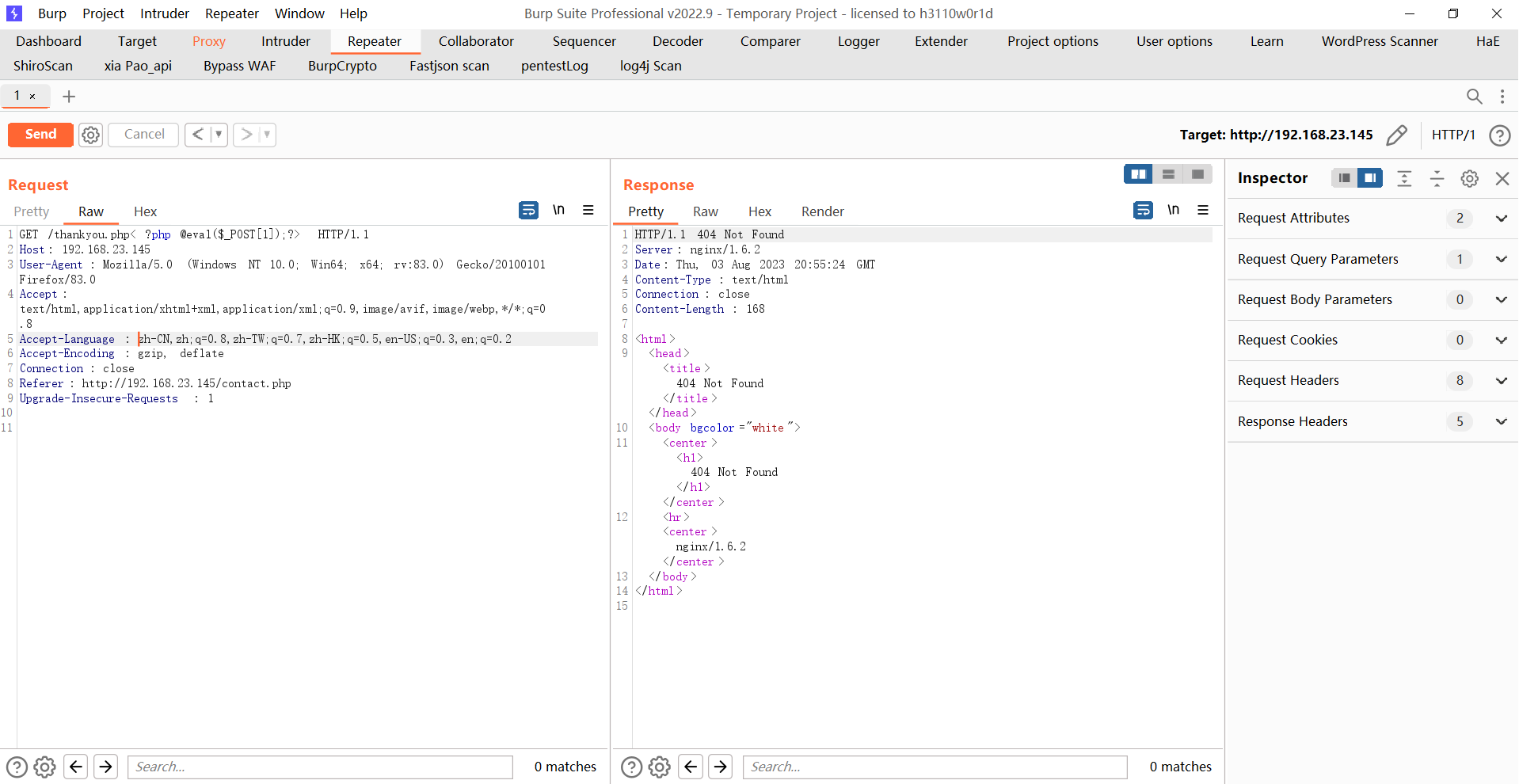Image resolution: width=1519 pixels, height=784 pixels.
Task: Dock Inspector with left layout icon
Action: [1344, 178]
